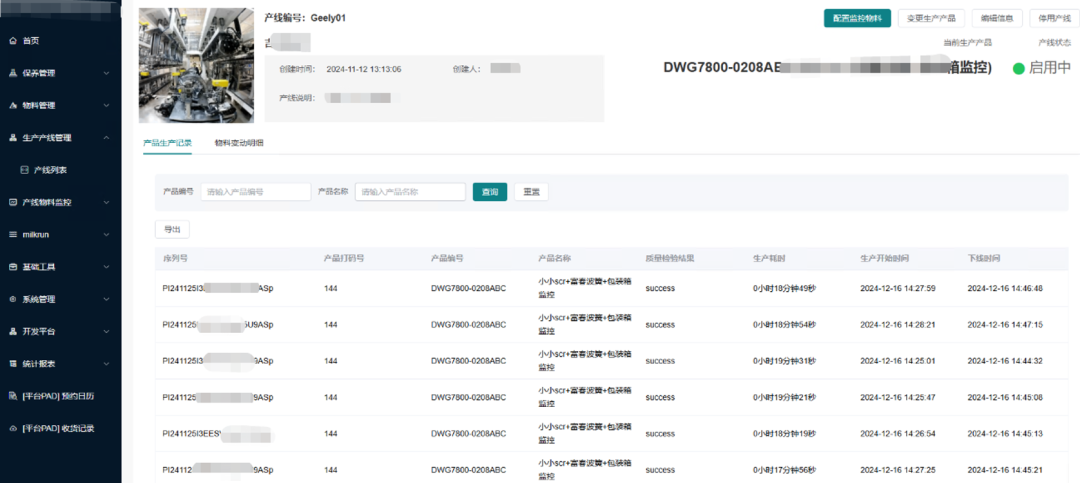Click success result in 14:46:48 row
The height and width of the screenshot is (483, 1080).
point(660,288)
